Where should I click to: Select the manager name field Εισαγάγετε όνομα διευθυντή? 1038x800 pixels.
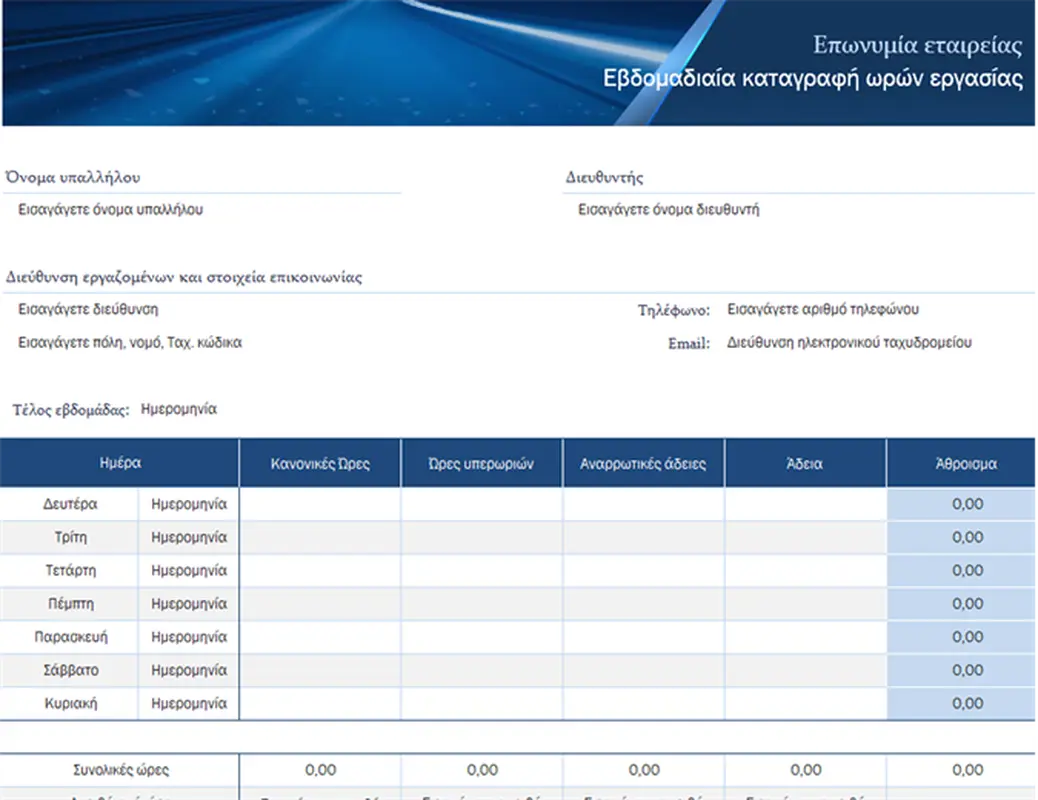tap(669, 210)
